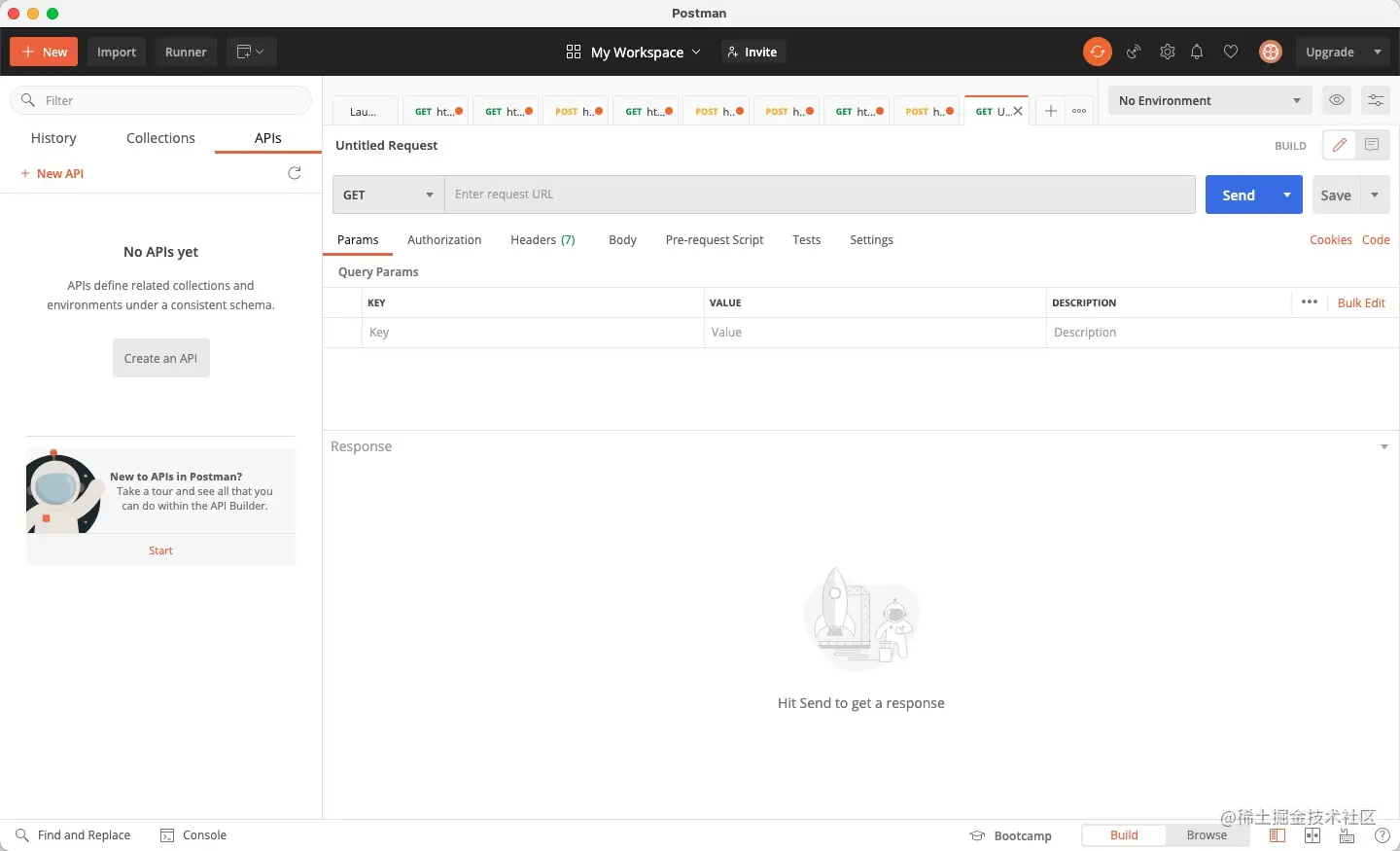
Task: Add a new request tab with plus
Action: click(x=1050, y=111)
